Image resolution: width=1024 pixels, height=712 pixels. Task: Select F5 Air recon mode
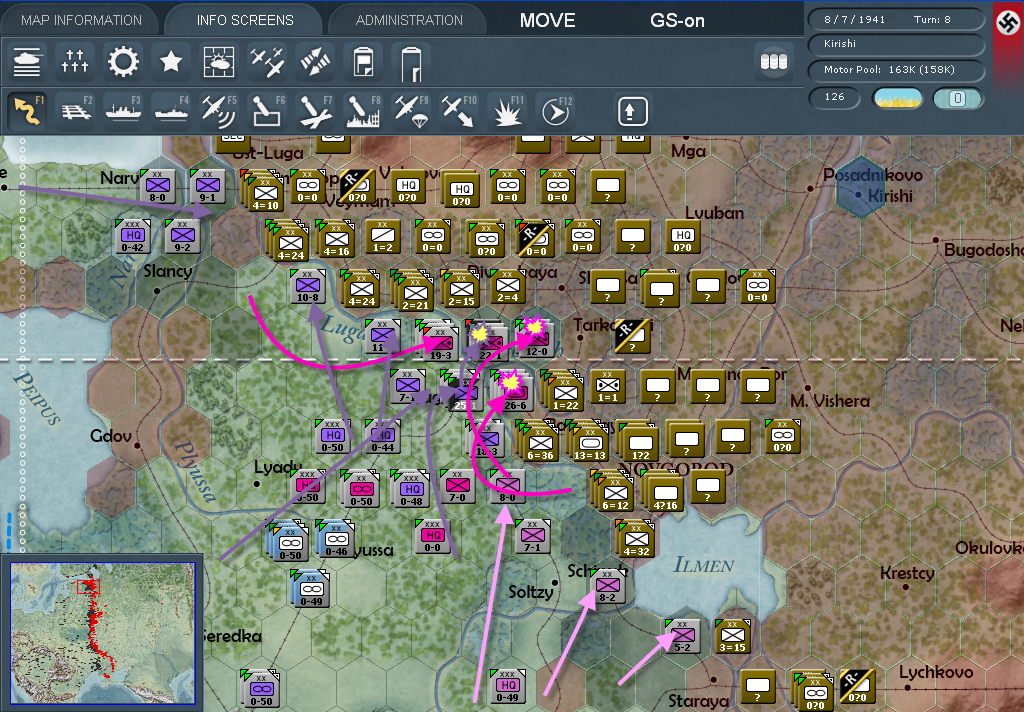click(x=219, y=110)
